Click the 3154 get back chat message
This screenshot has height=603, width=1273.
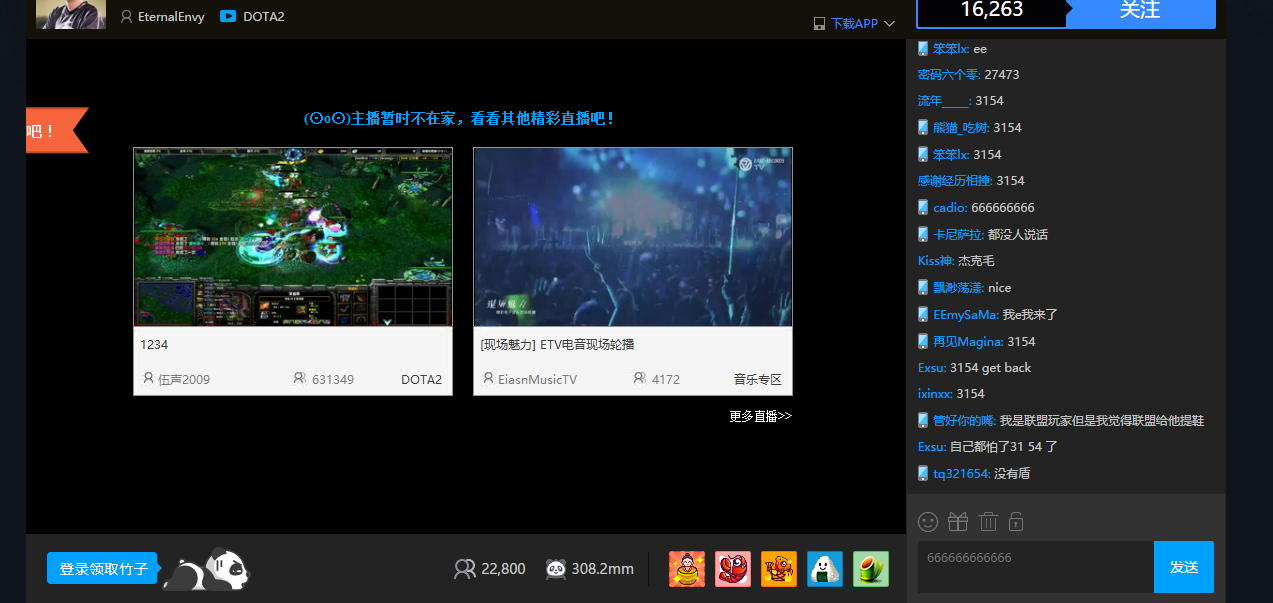point(990,367)
